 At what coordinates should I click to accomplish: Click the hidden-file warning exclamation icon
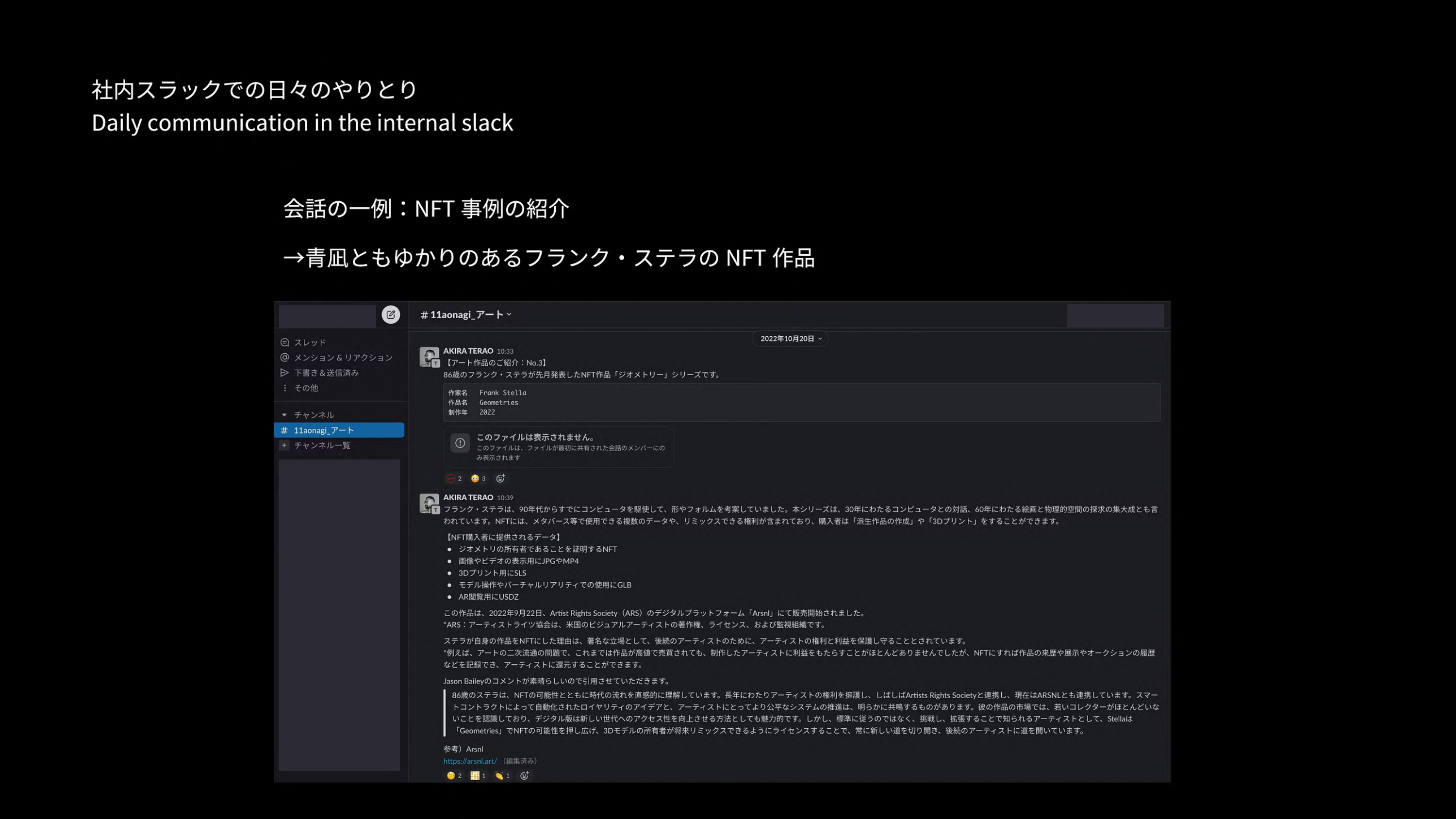tap(460, 443)
